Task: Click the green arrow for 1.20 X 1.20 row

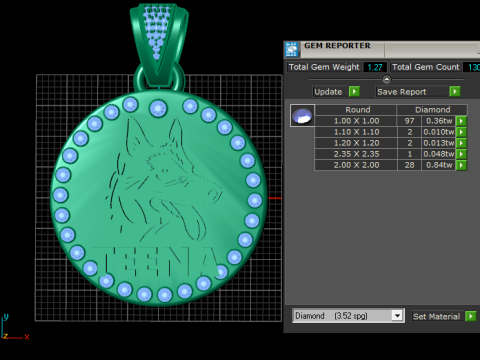Action: (461, 143)
